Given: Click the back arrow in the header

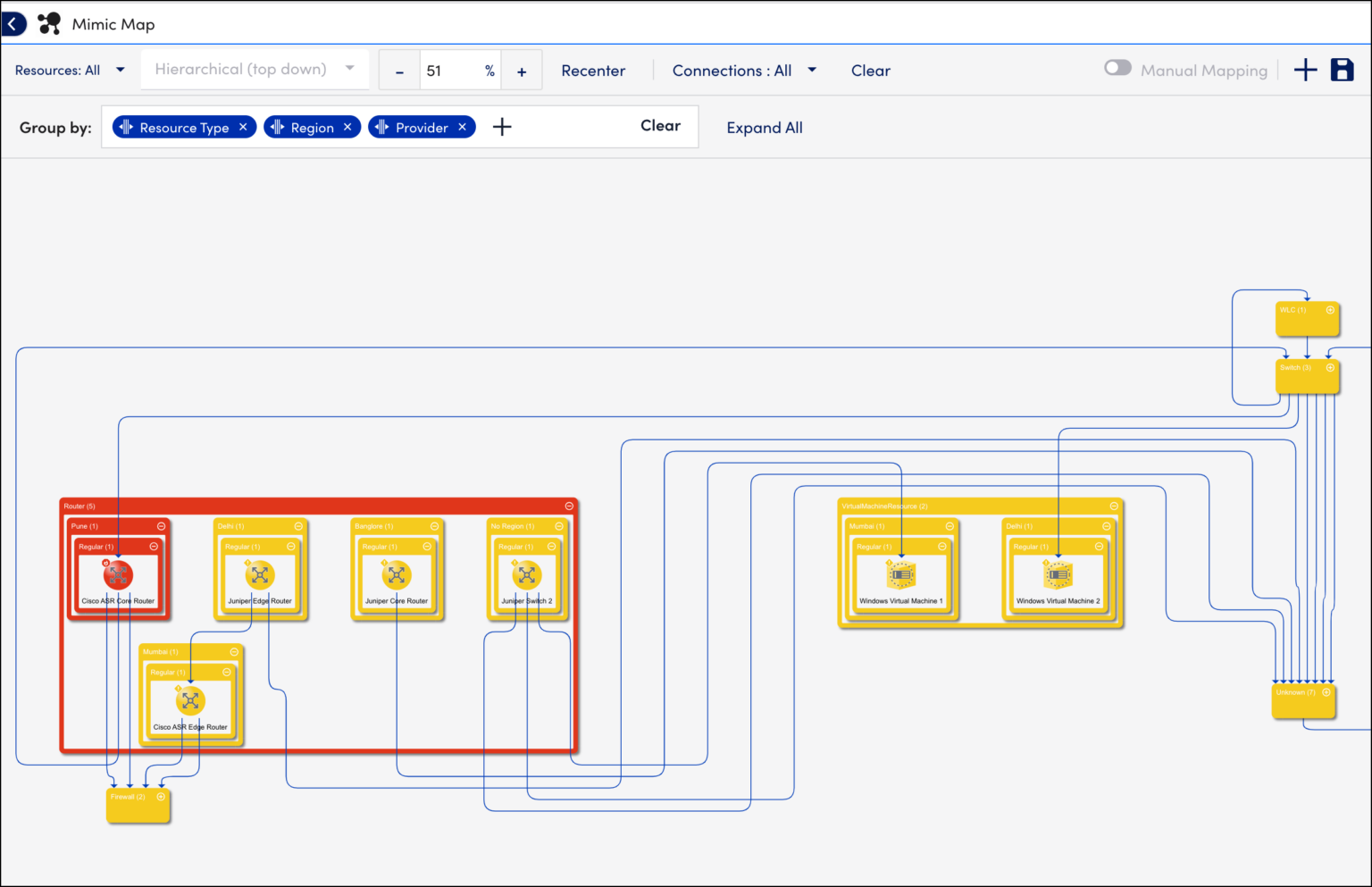Looking at the screenshot, I should [14, 23].
